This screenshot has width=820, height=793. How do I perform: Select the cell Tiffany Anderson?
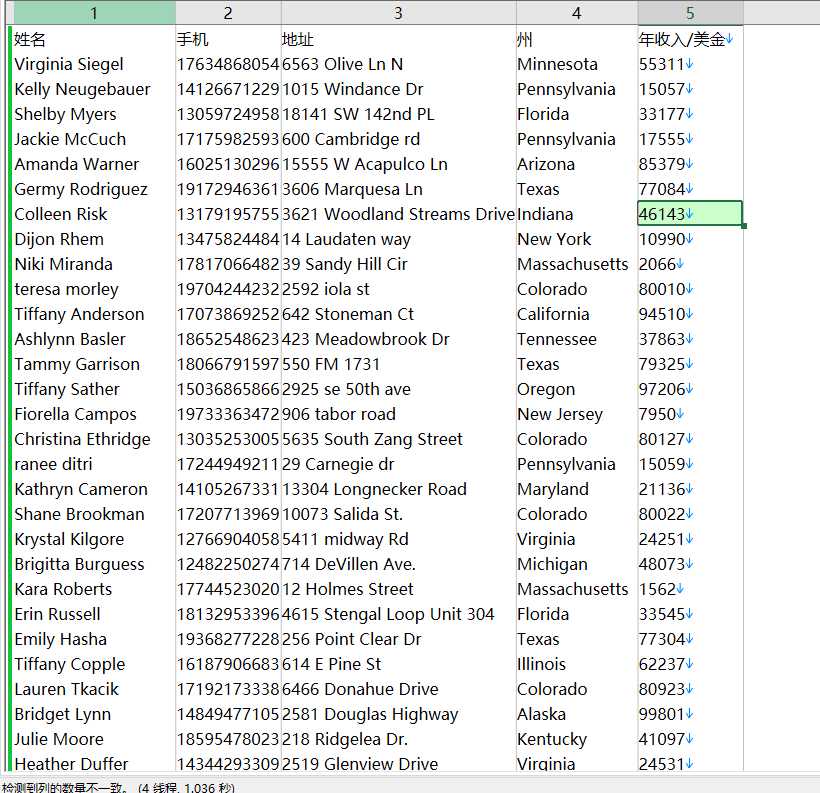[x=93, y=314]
